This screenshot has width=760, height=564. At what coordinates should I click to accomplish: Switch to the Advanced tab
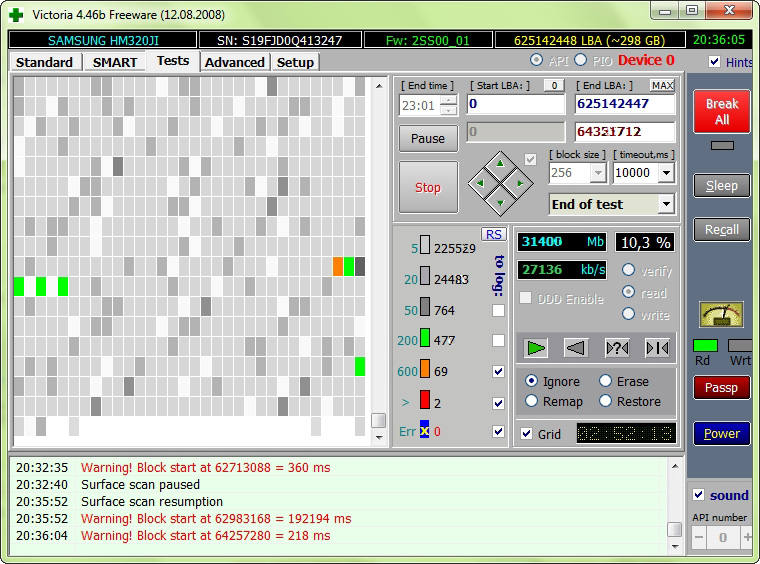(235, 63)
